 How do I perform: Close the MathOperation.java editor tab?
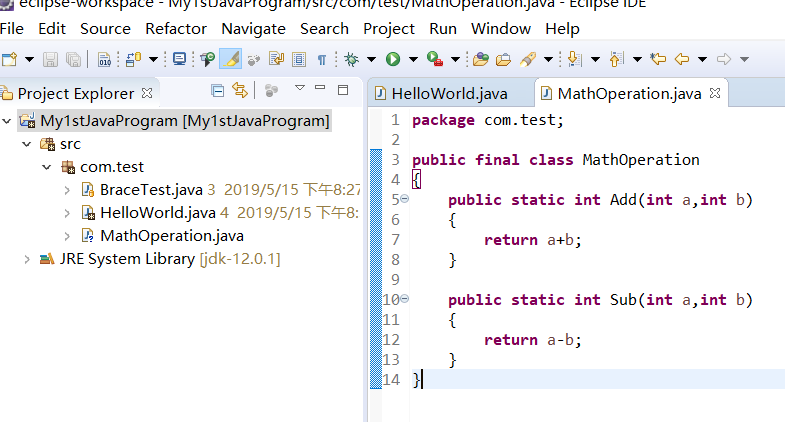click(x=715, y=93)
